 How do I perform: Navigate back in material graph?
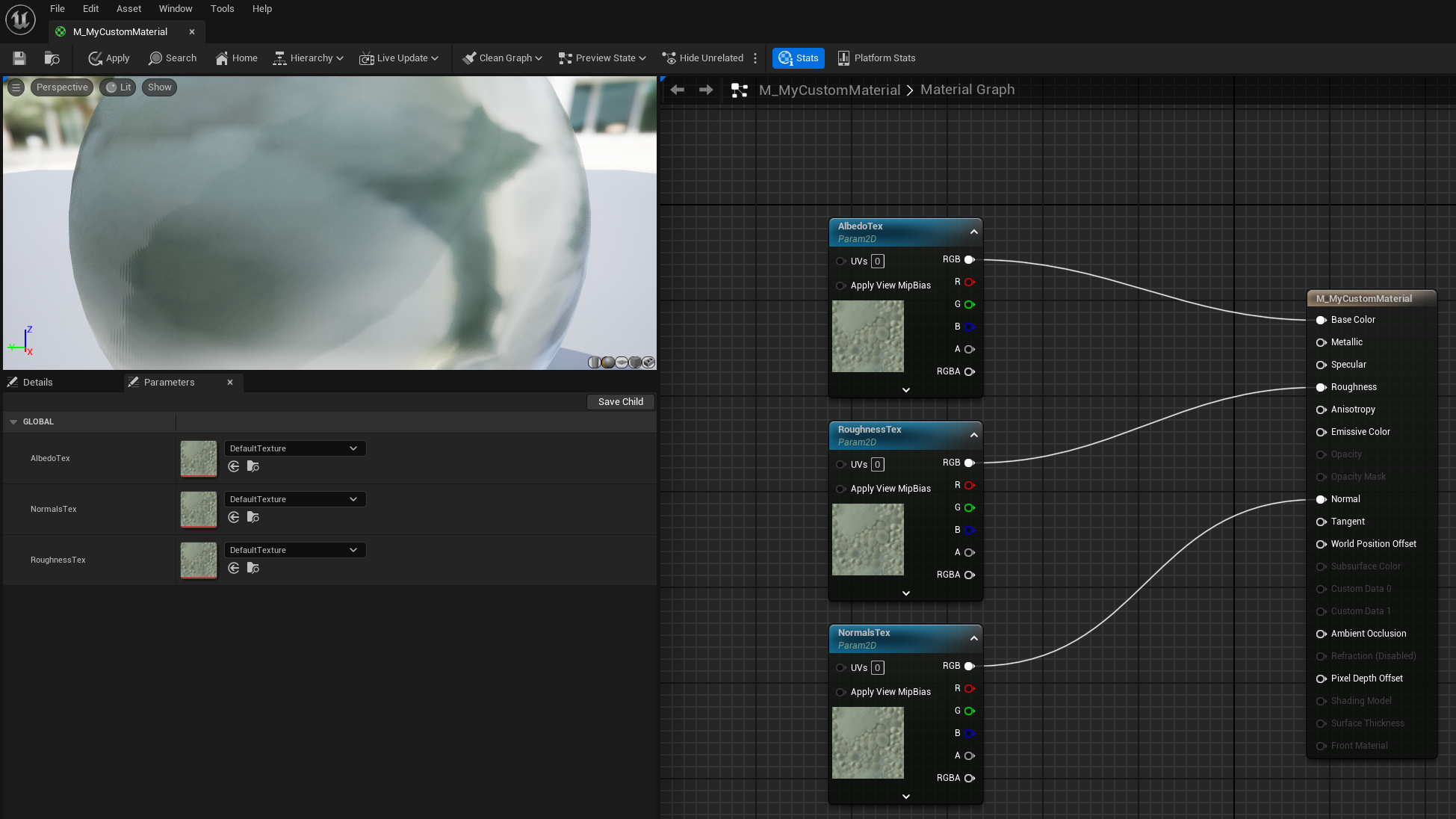pyautogui.click(x=678, y=90)
